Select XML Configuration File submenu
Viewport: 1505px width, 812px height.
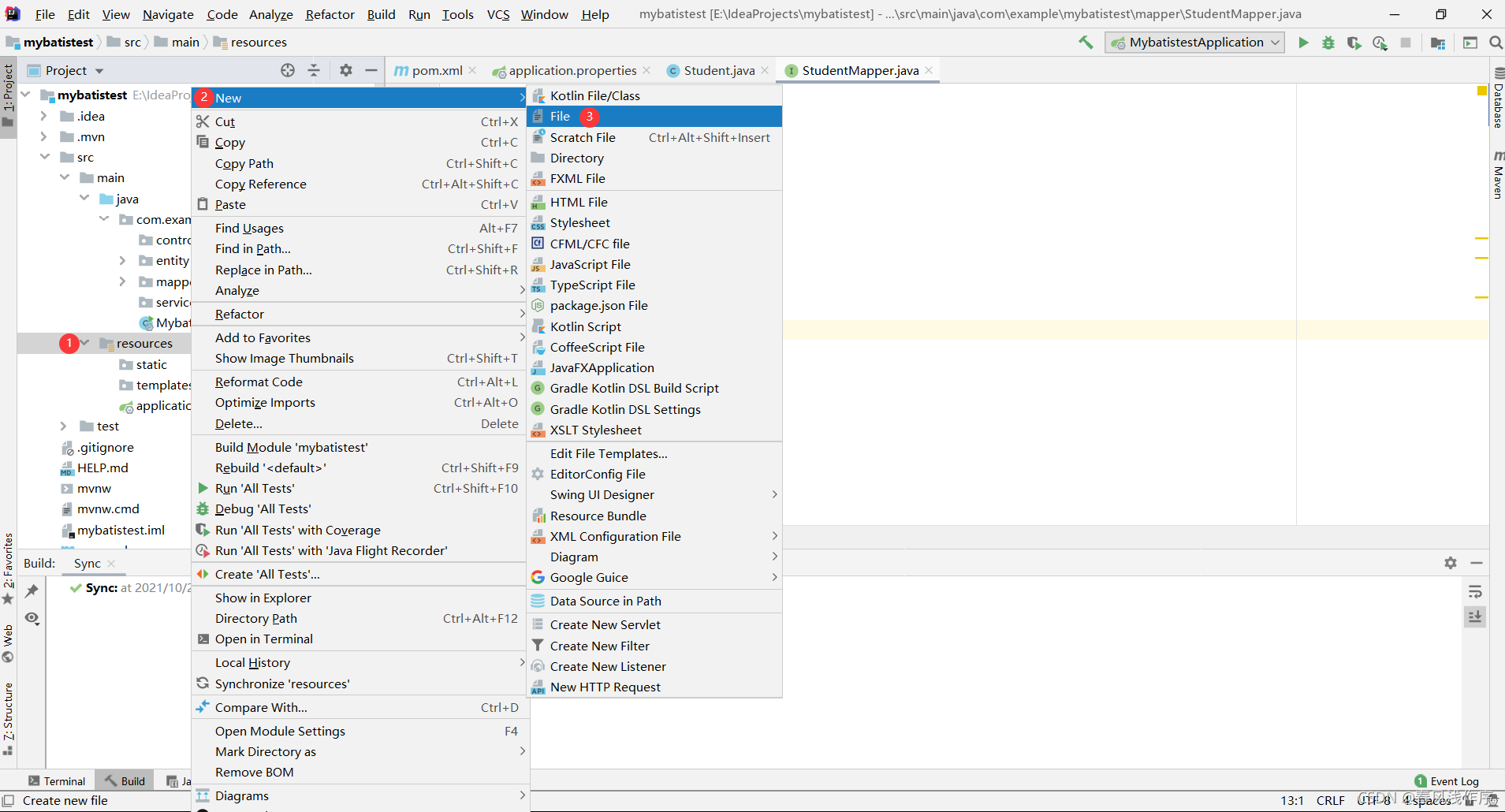coord(654,536)
